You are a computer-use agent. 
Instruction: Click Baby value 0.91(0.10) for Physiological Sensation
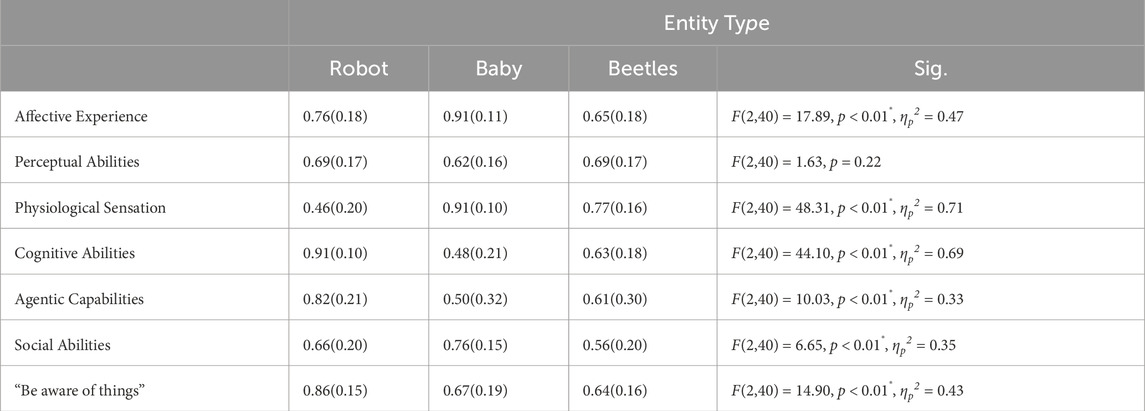pyautogui.click(x=475, y=207)
